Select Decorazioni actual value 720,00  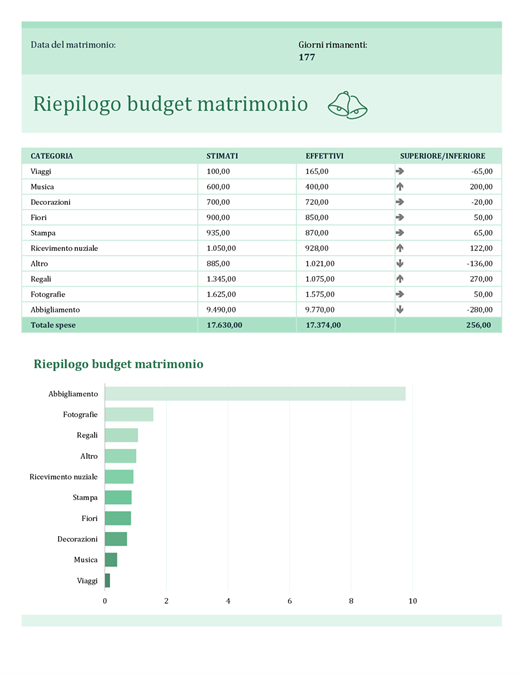317,202
